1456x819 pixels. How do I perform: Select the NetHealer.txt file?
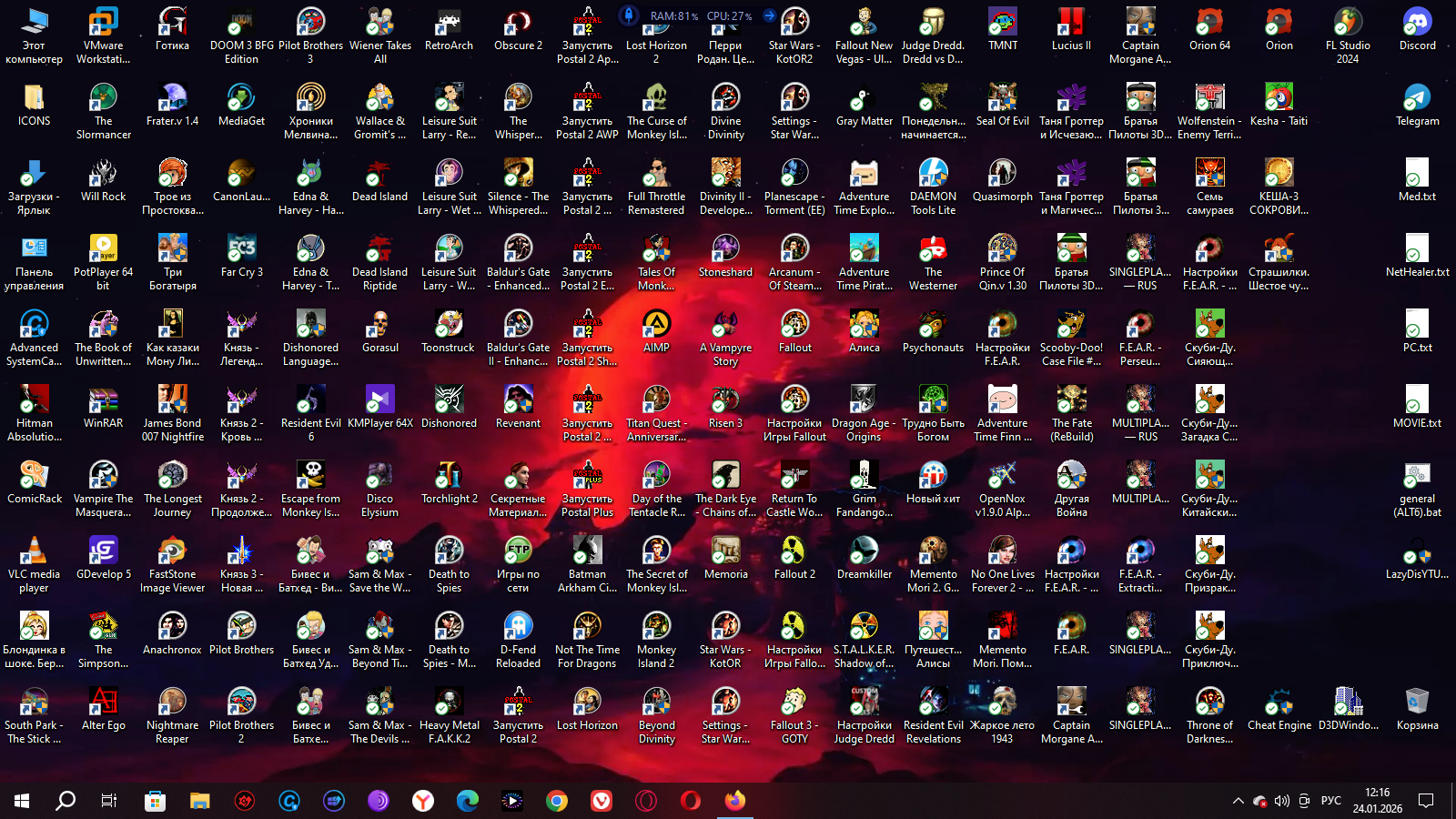click(1417, 255)
